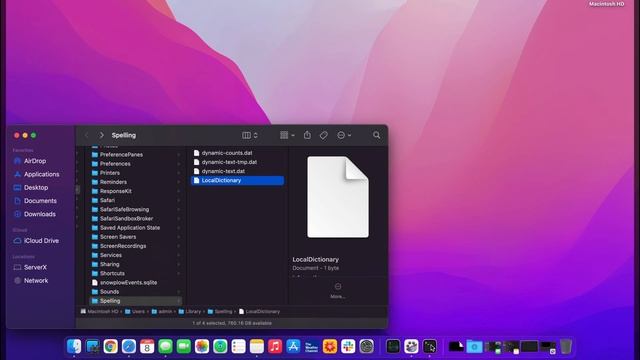Expand the Sounds folder chevron
The height and width of the screenshot is (360, 640).
179,292
